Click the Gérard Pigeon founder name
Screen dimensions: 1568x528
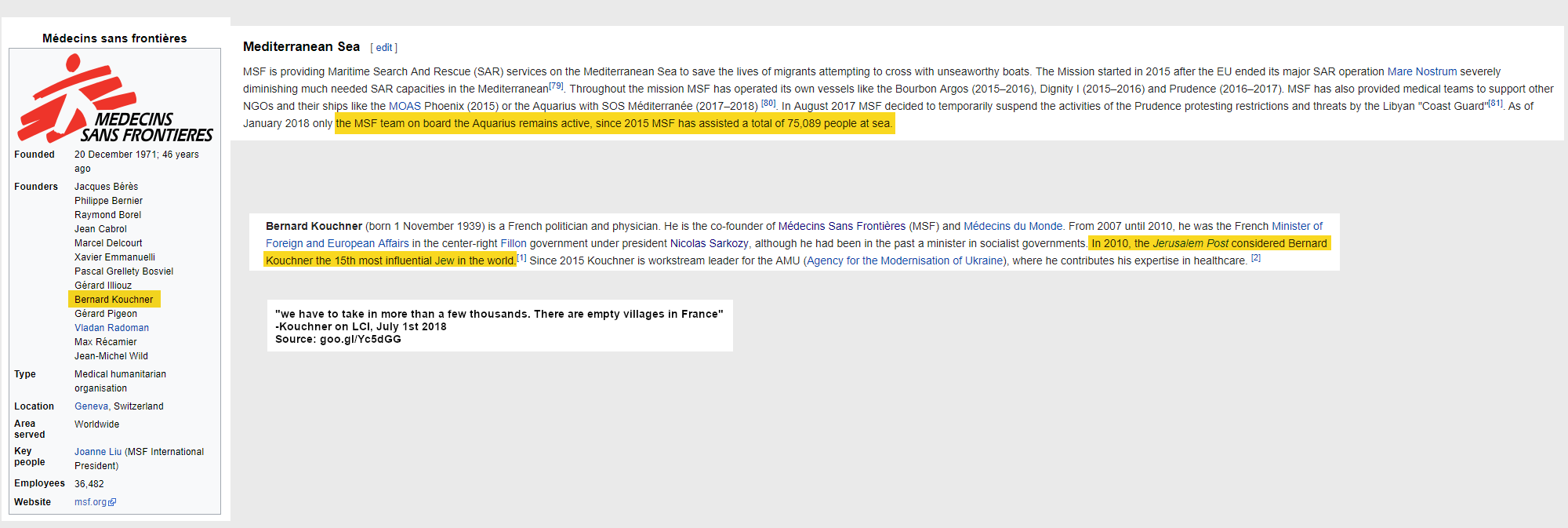106,314
